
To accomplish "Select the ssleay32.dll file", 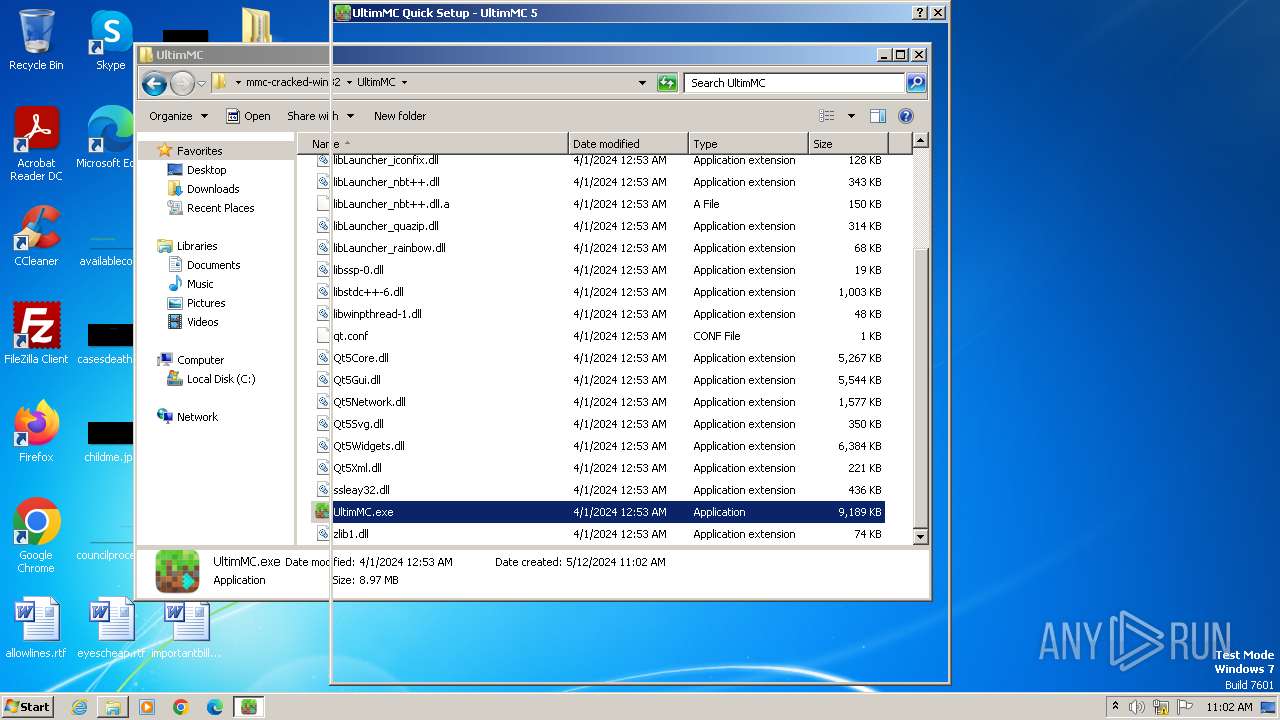I will point(598,490).
